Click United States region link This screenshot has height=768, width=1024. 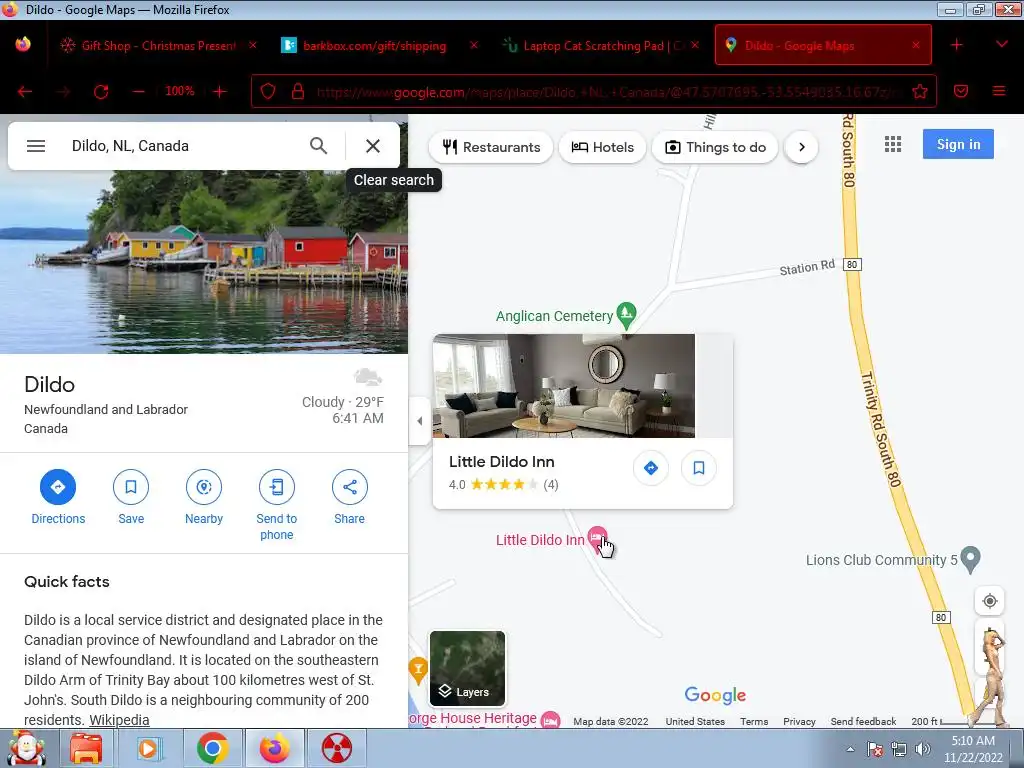(x=695, y=721)
